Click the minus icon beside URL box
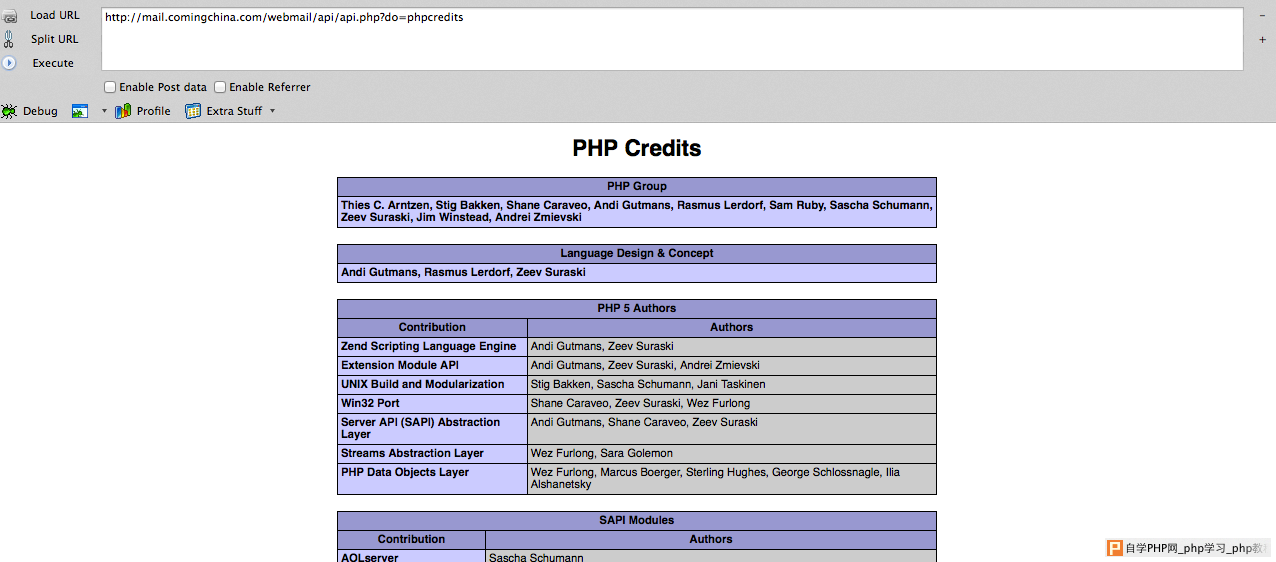Image resolution: width=1276 pixels, height=562 pixels. (1262, 15)
